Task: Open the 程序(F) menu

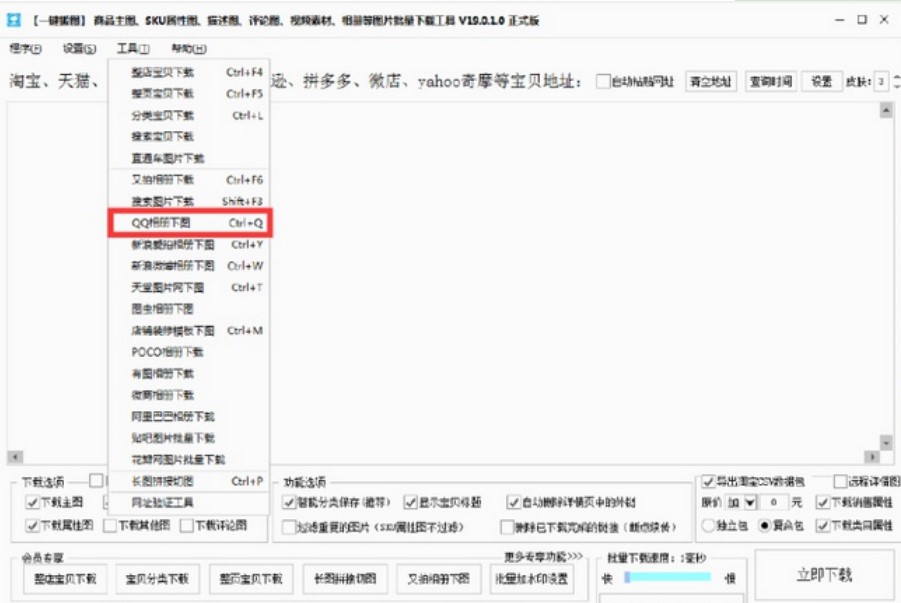Action: click(x=25, y=48)
